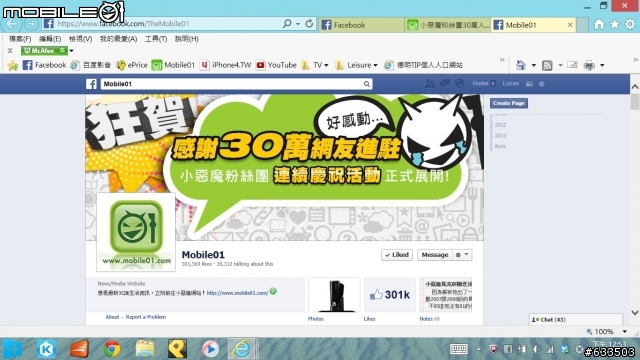The width and height of the screenshot is (640, 360).
Task: Click the Message button
Action: click(435, 255)
